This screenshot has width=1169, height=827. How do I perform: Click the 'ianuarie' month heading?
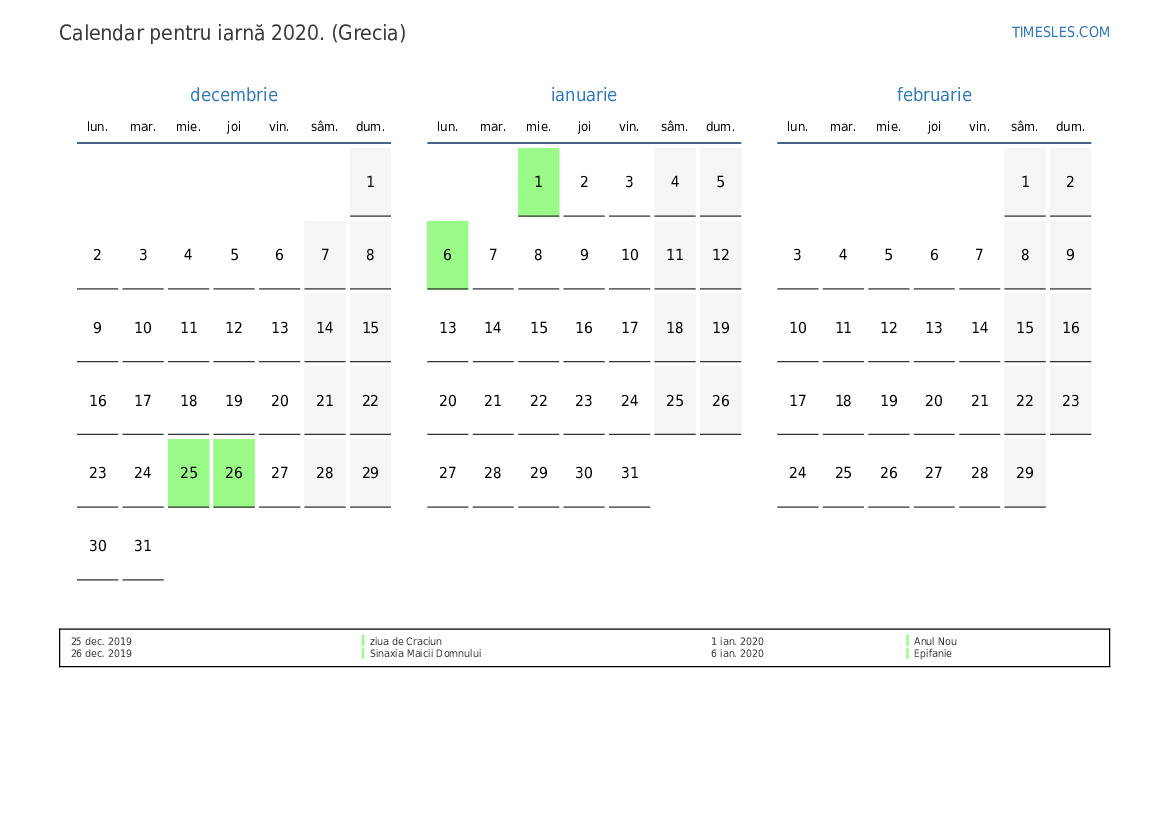coord(584,95)
